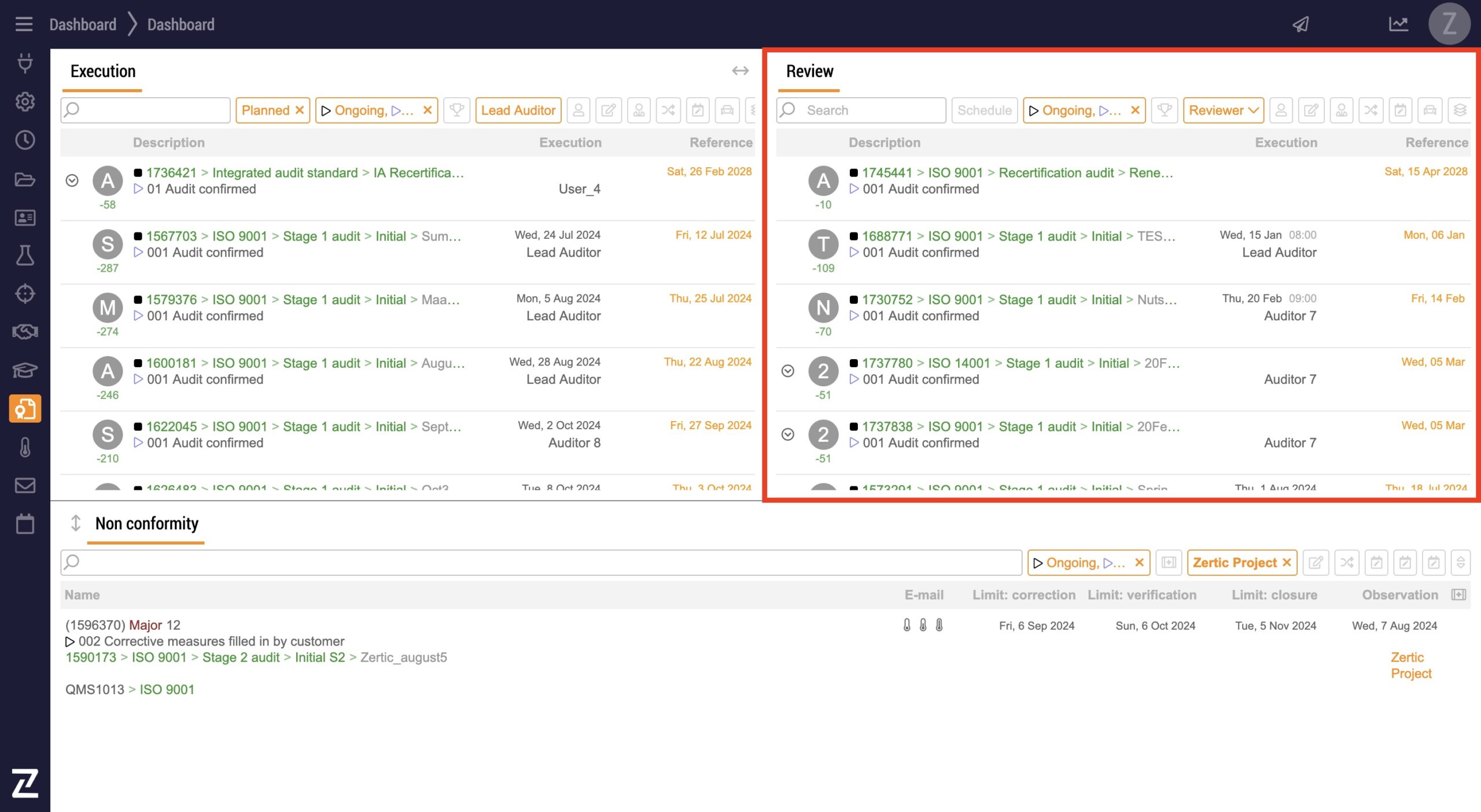Open the Reviewer dropdown
This screenshot has height=812, width=1481.
click(1223, 110)
